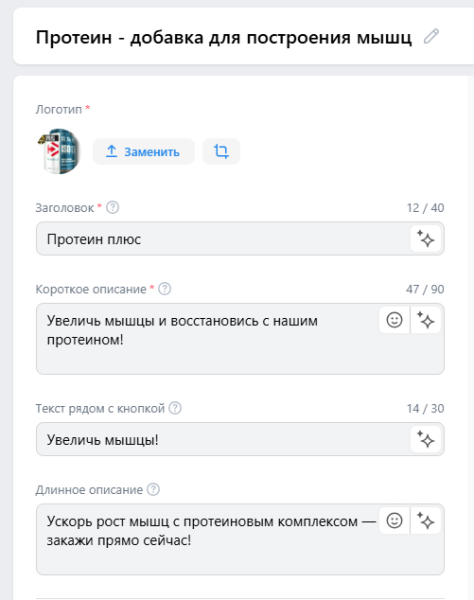The image size is (474, 600).
Task: Click the 14 / 30 character counter
Action: [425, 408]
